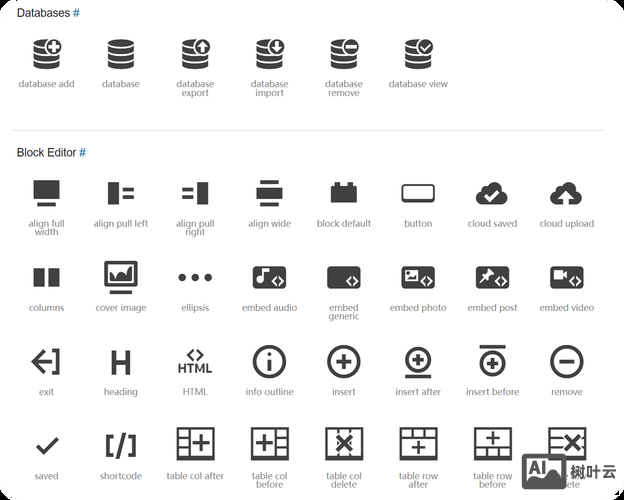
Task: Choose the cloud saved icon
Action: click(492, 193)
